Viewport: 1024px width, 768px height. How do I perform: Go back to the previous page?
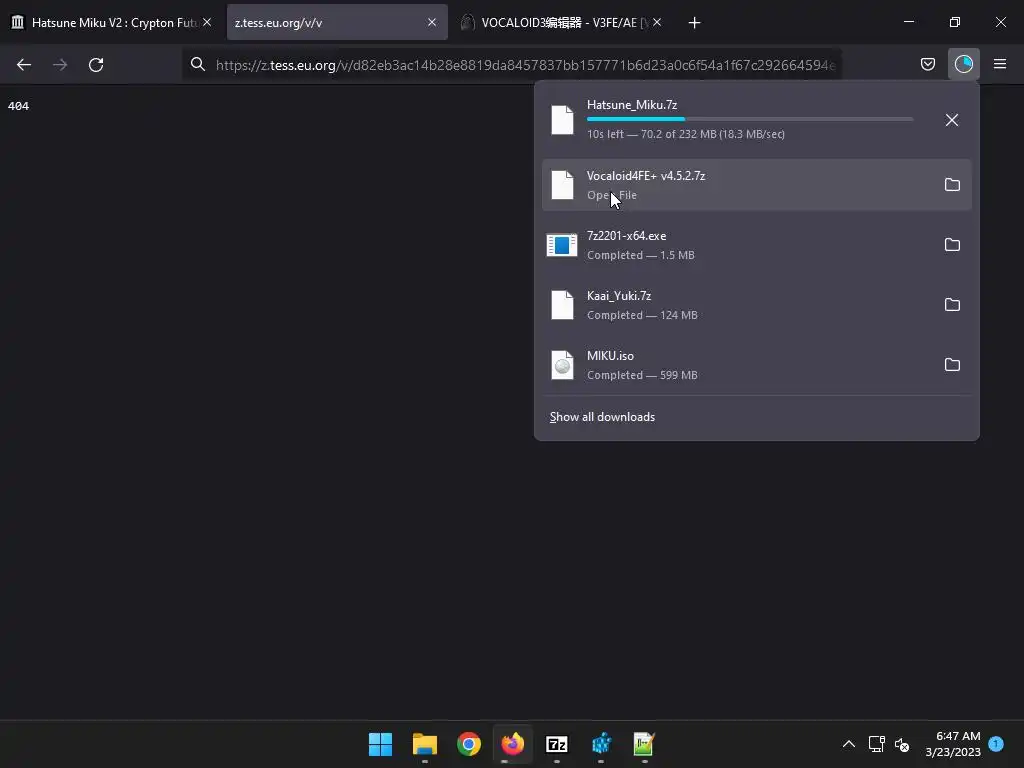point(24,65)
